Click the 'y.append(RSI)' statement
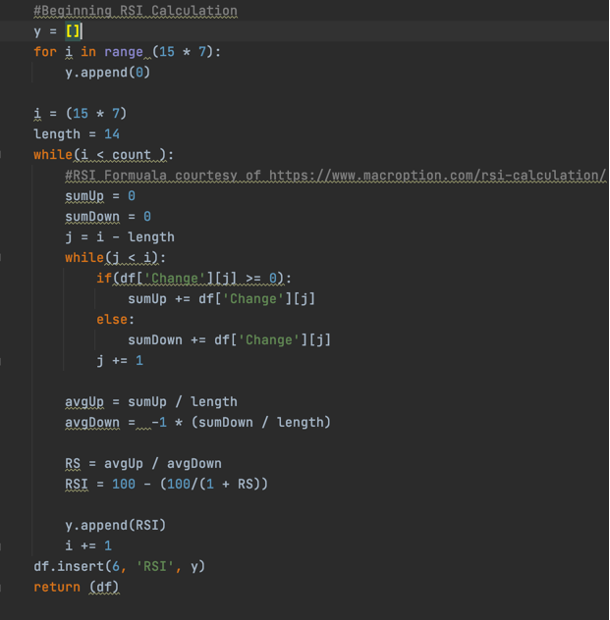 [115, 525]
